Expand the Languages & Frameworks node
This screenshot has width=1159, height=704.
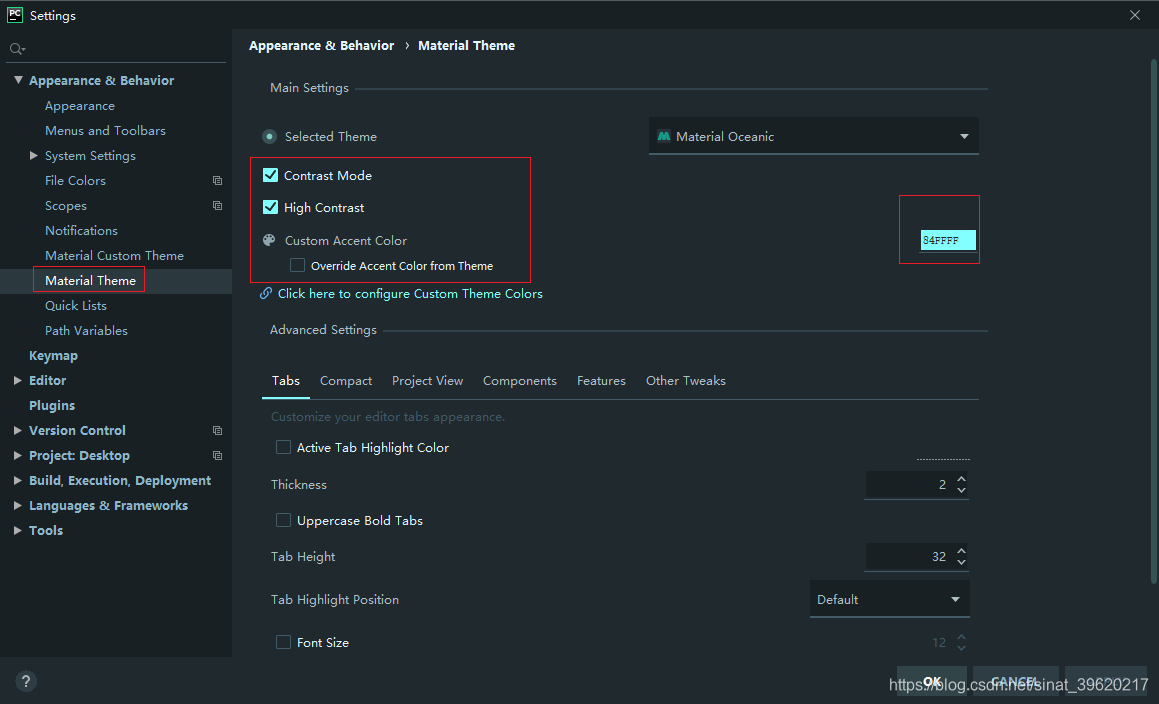[x=18, y=506]
